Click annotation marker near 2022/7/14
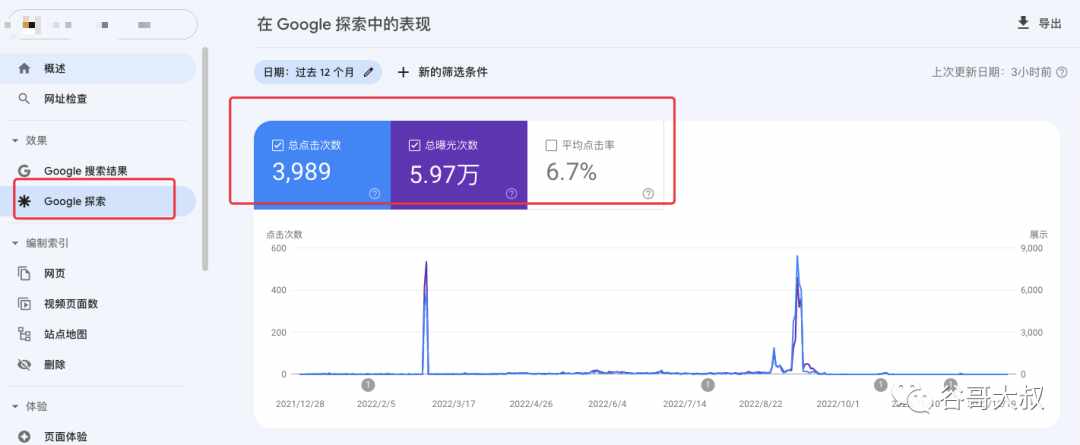 pos(707,384)
